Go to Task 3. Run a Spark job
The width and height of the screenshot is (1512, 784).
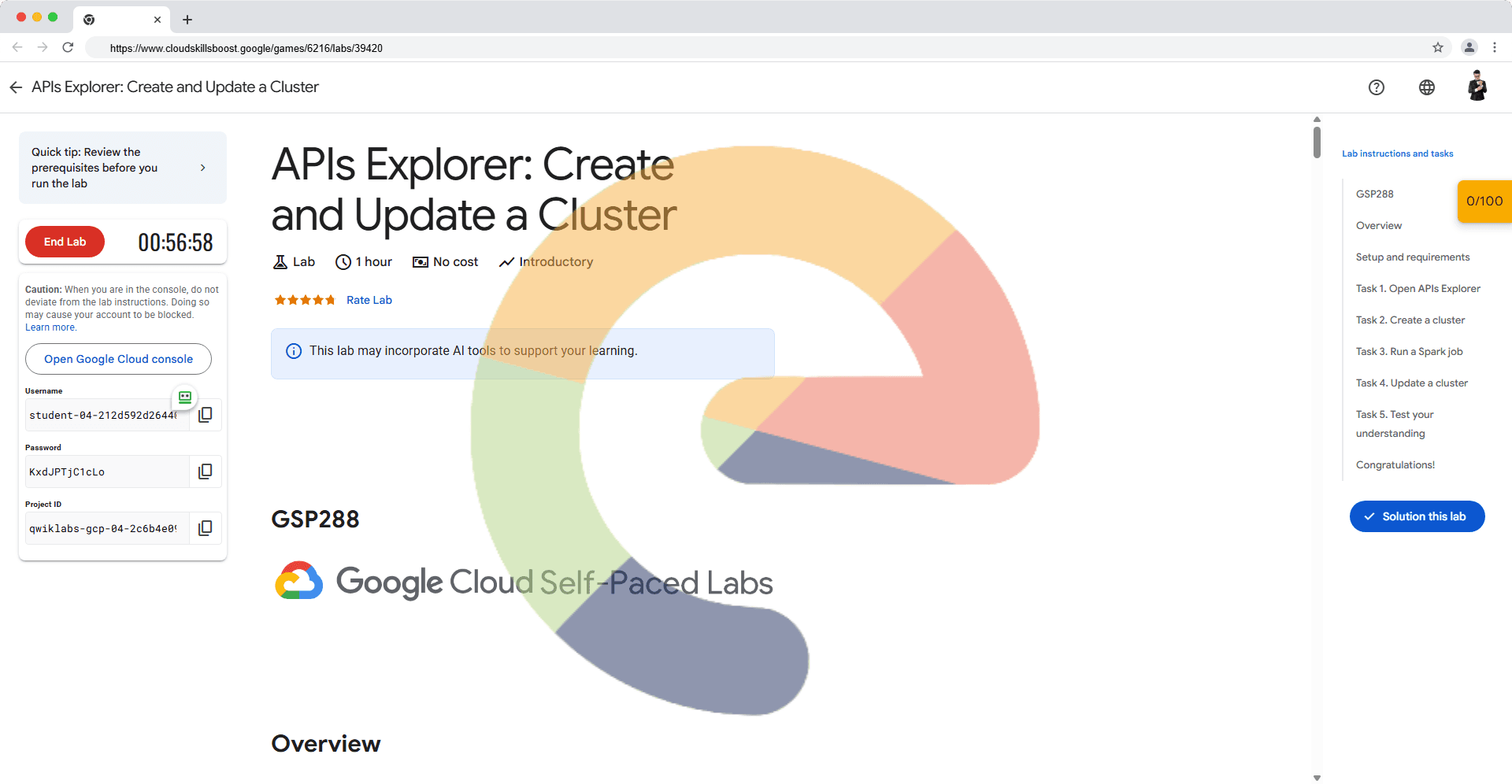tap(1409, 351)
